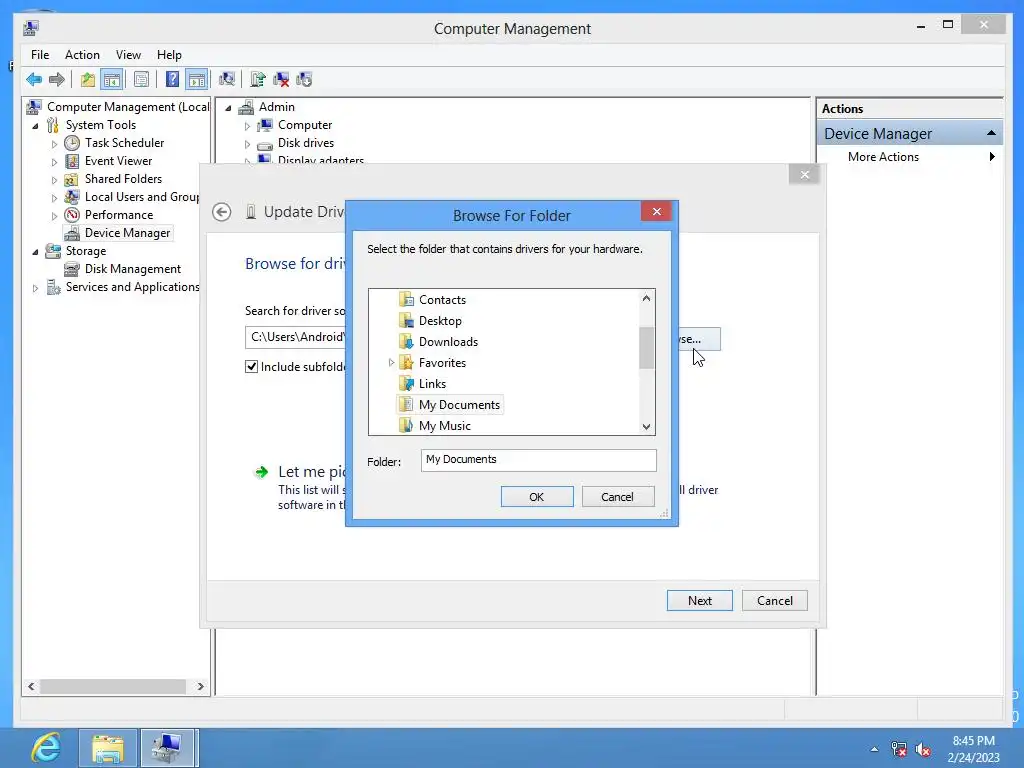The image size is (1024, 768).
Task: Toggle Include subfolders checkbox
Action: point(251,367)
